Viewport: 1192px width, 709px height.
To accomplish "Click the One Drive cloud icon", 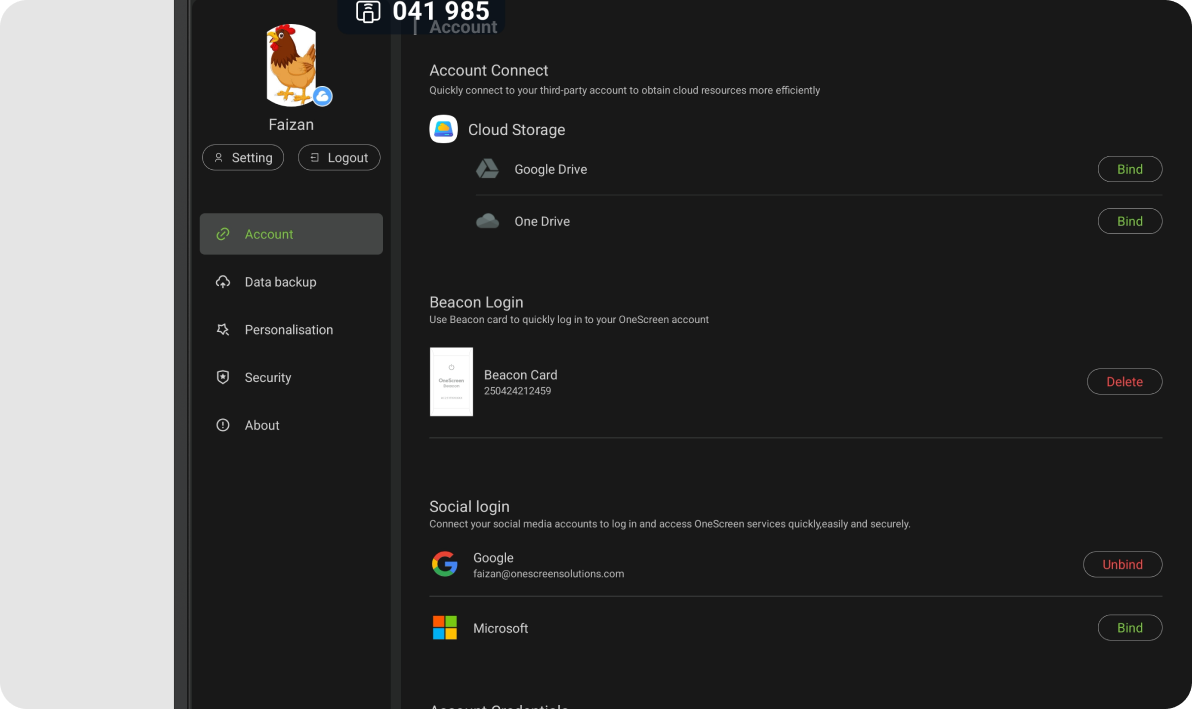I will 487,221.
